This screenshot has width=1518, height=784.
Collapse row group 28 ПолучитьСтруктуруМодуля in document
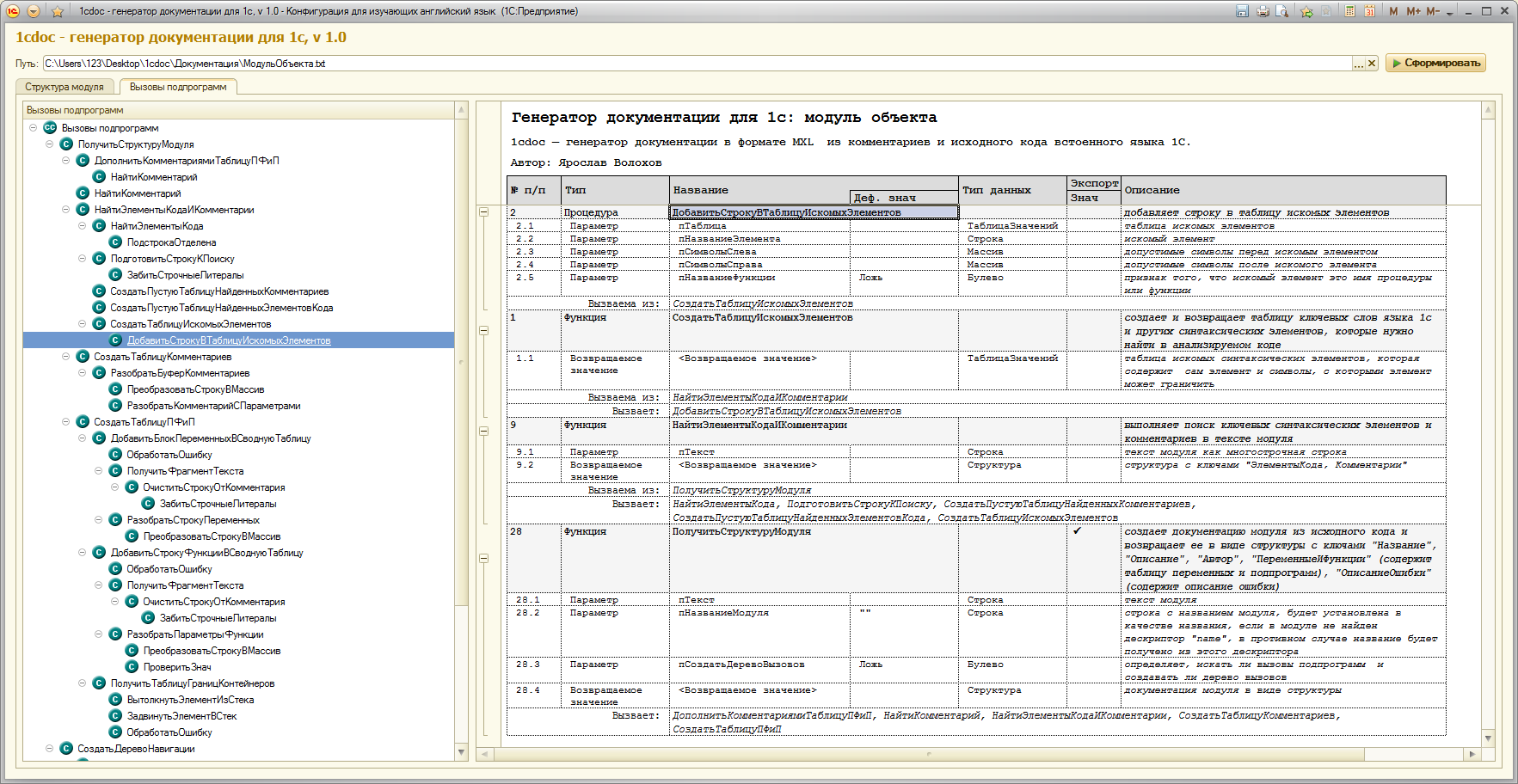click(x=483, y=559)
